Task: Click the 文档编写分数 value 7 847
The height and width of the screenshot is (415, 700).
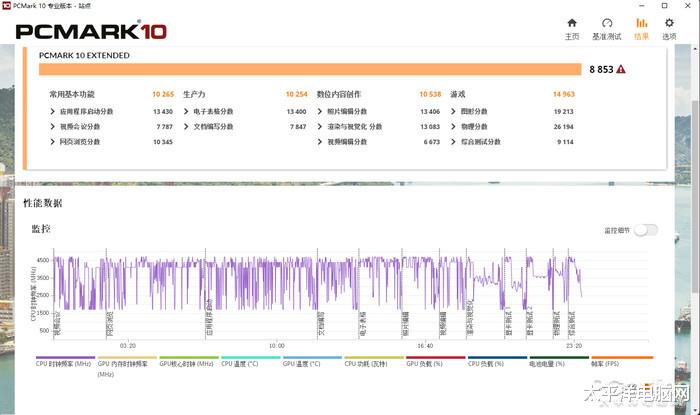Action: [x=298, y=127]
